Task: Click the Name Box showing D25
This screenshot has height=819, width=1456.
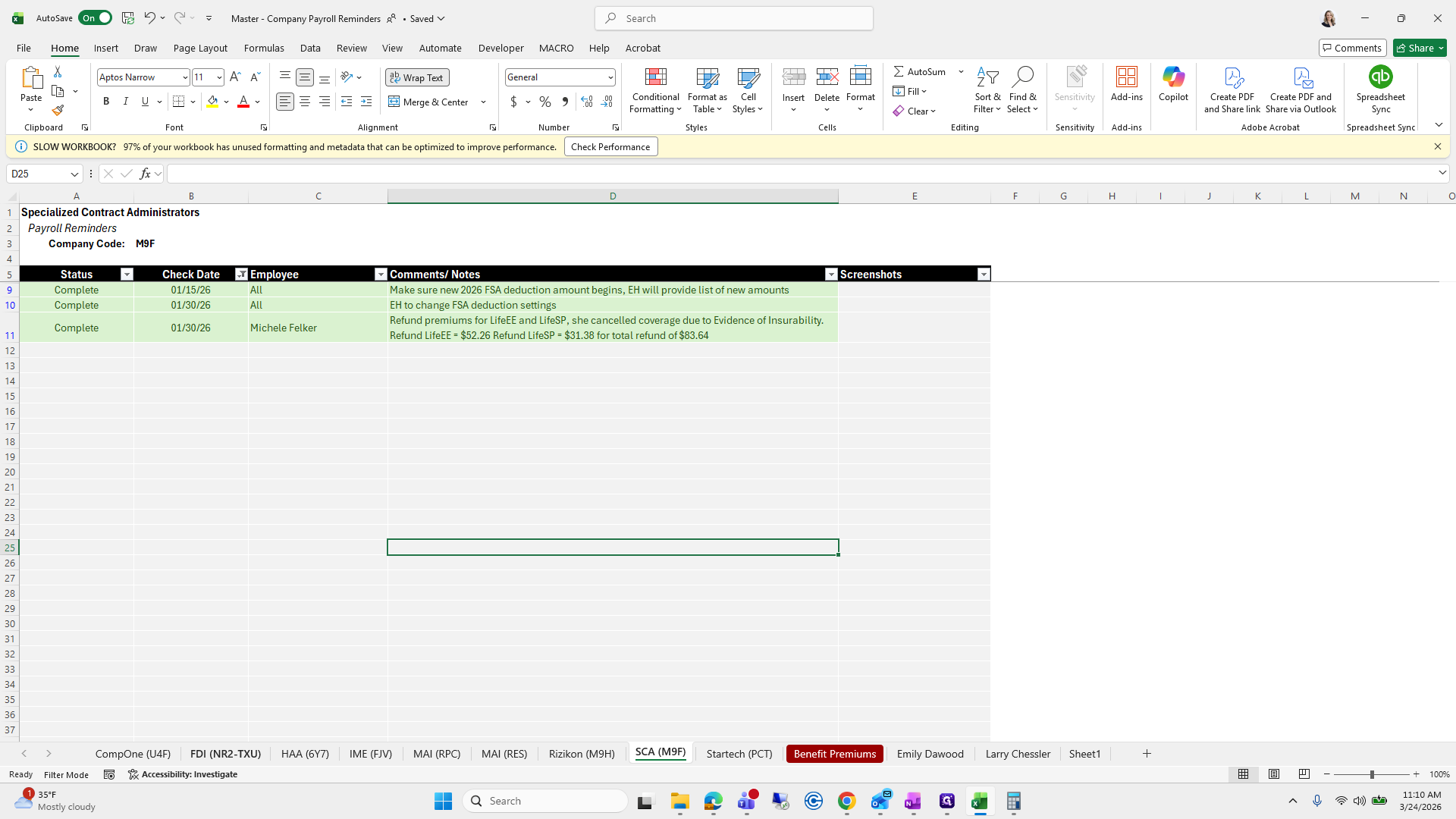Action: pos(38,174)
